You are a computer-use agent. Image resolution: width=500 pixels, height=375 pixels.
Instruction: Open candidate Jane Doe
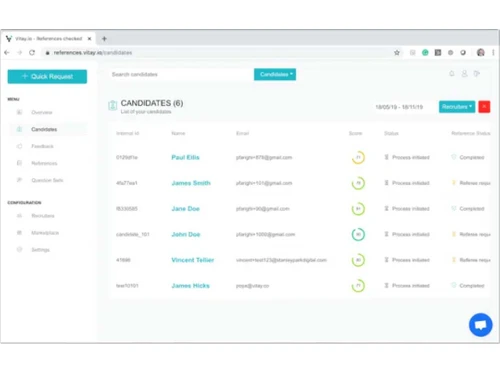click(185, 209)
